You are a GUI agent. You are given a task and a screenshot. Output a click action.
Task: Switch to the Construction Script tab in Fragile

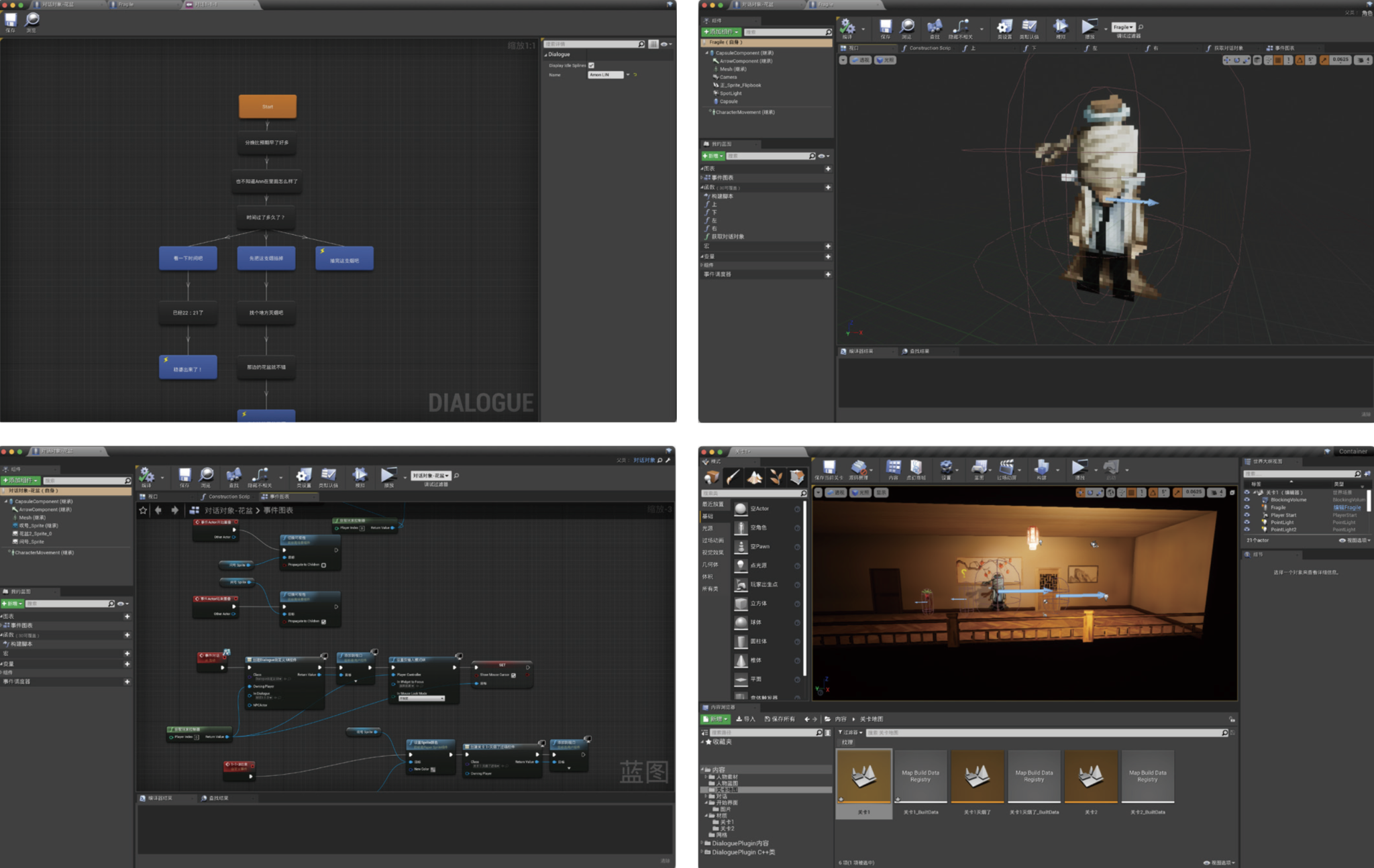(x=929, y=48)
